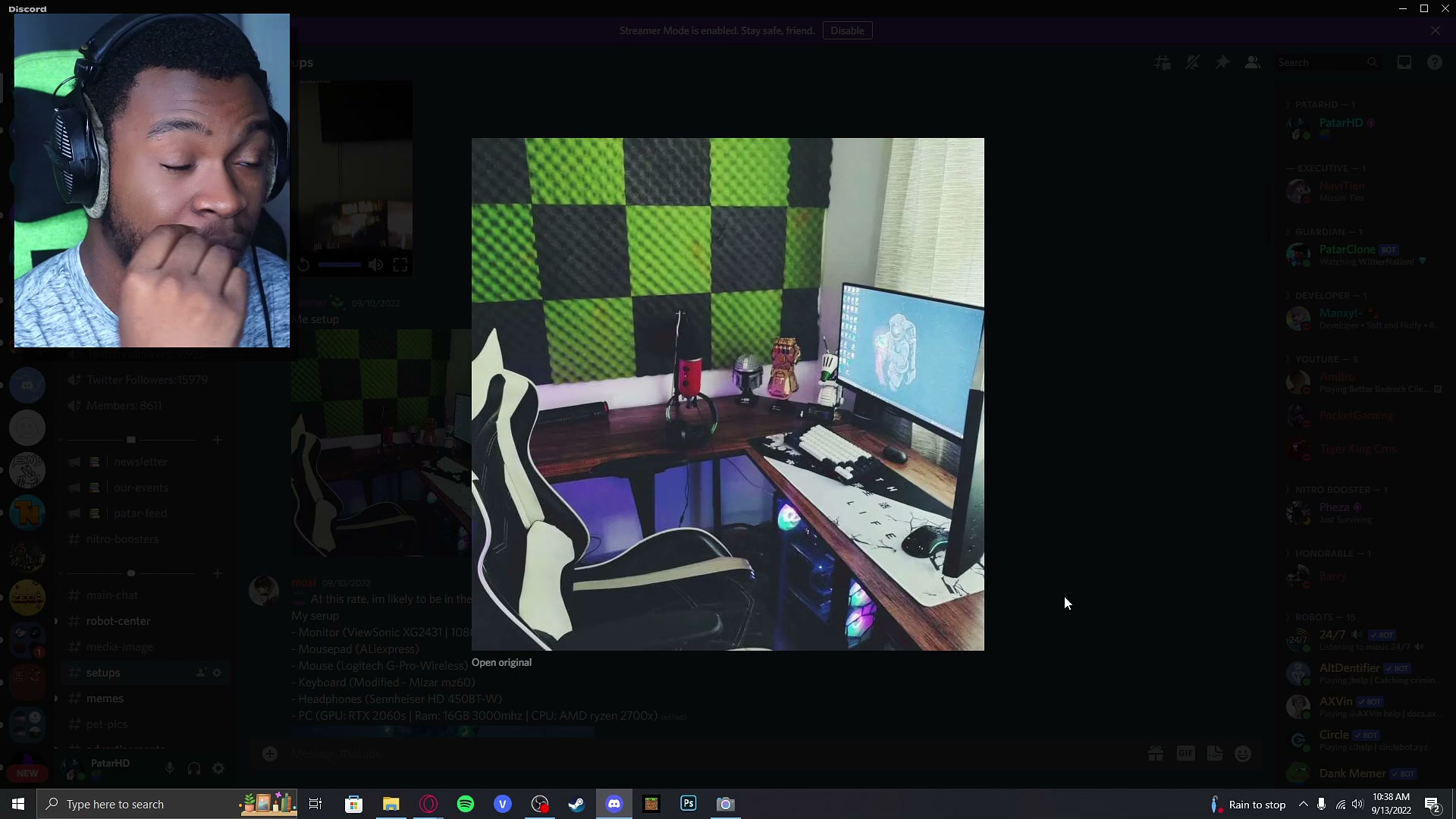Toggle notification bell mute for channel
1456x819 pixels.
(1192, 63)
